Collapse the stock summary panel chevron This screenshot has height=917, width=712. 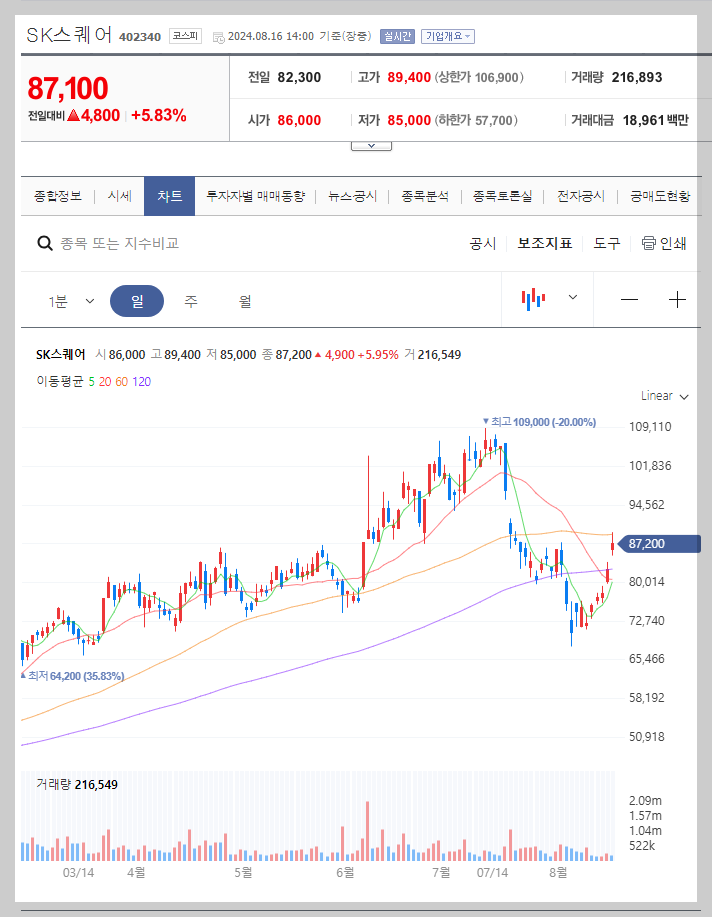371,143
